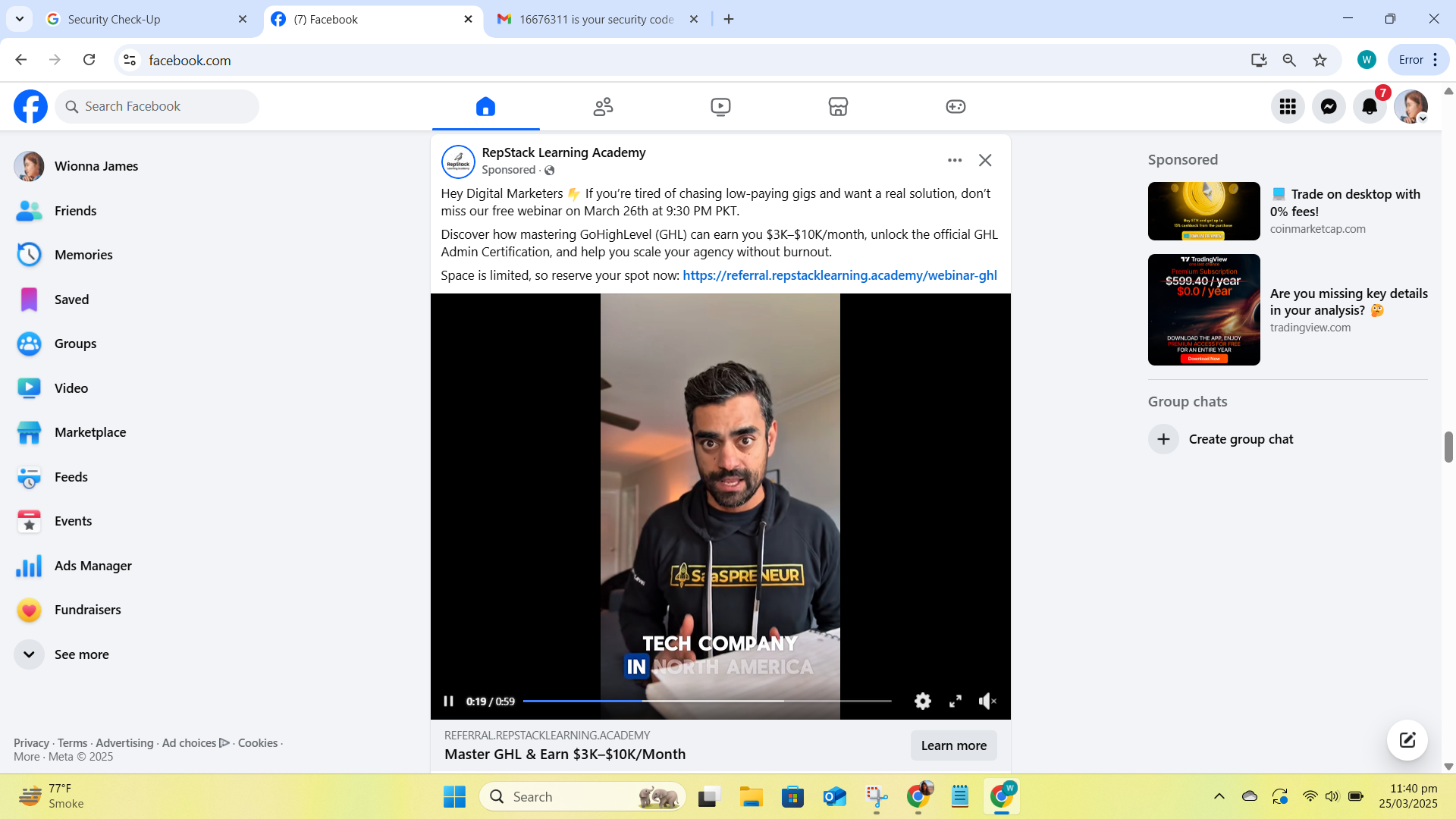
Task: Open the RepStack page avatar
Action: point(458,161)
